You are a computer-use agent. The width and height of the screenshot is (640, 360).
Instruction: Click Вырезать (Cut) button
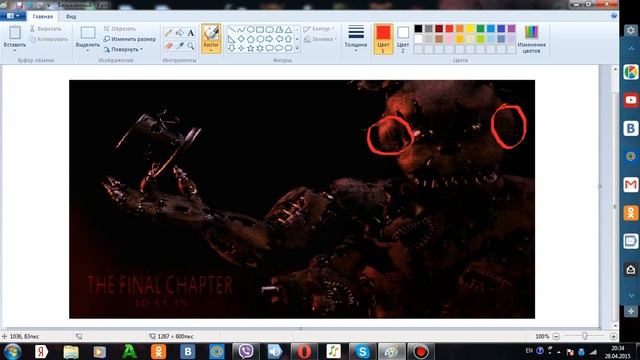[46, 29]
